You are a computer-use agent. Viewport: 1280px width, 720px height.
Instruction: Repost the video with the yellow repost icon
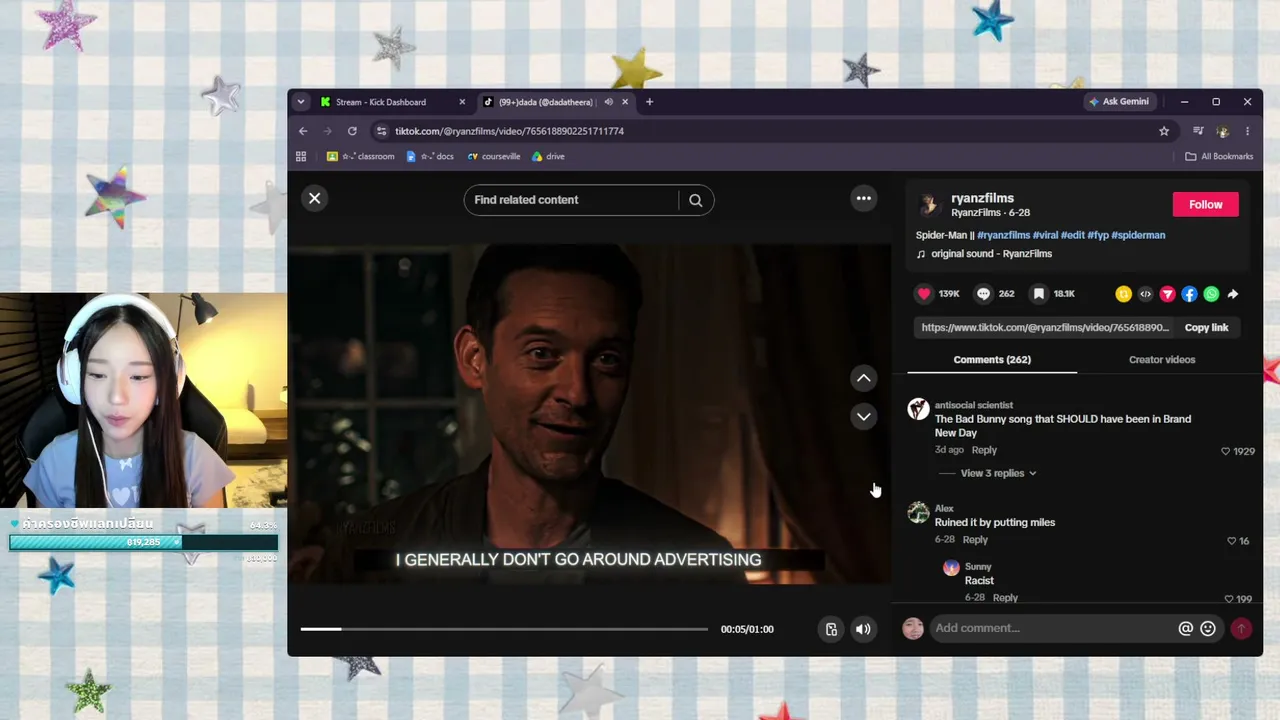pos(1124,294)
